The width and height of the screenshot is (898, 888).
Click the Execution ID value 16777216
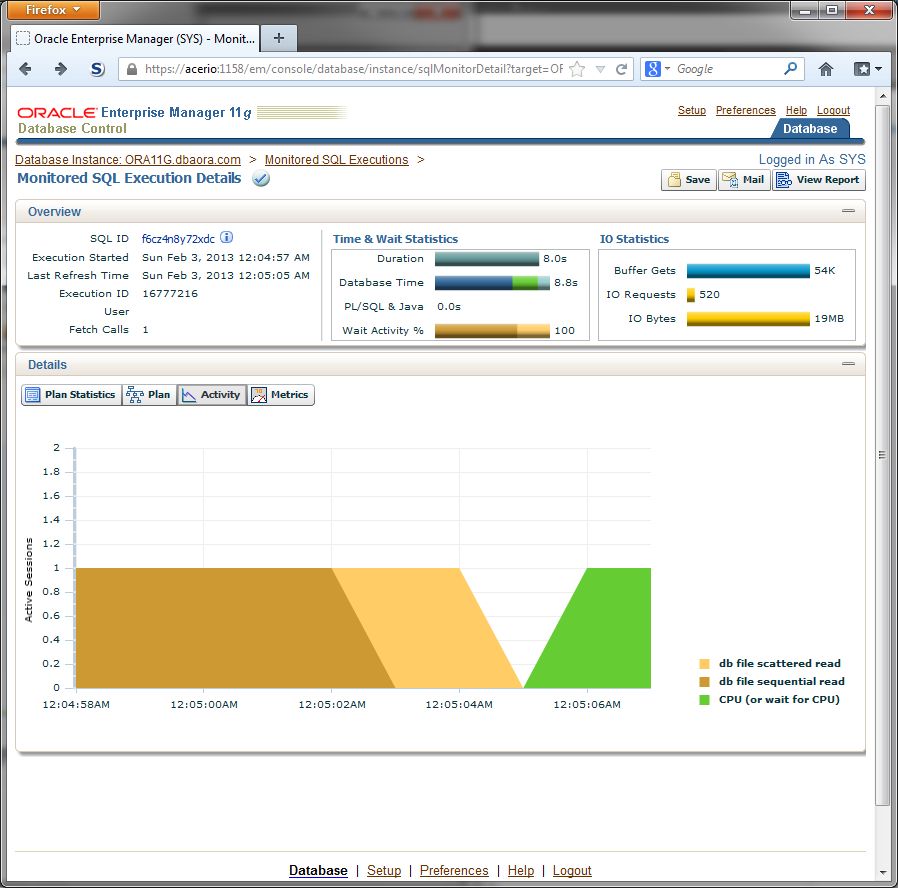coord(170,294)
